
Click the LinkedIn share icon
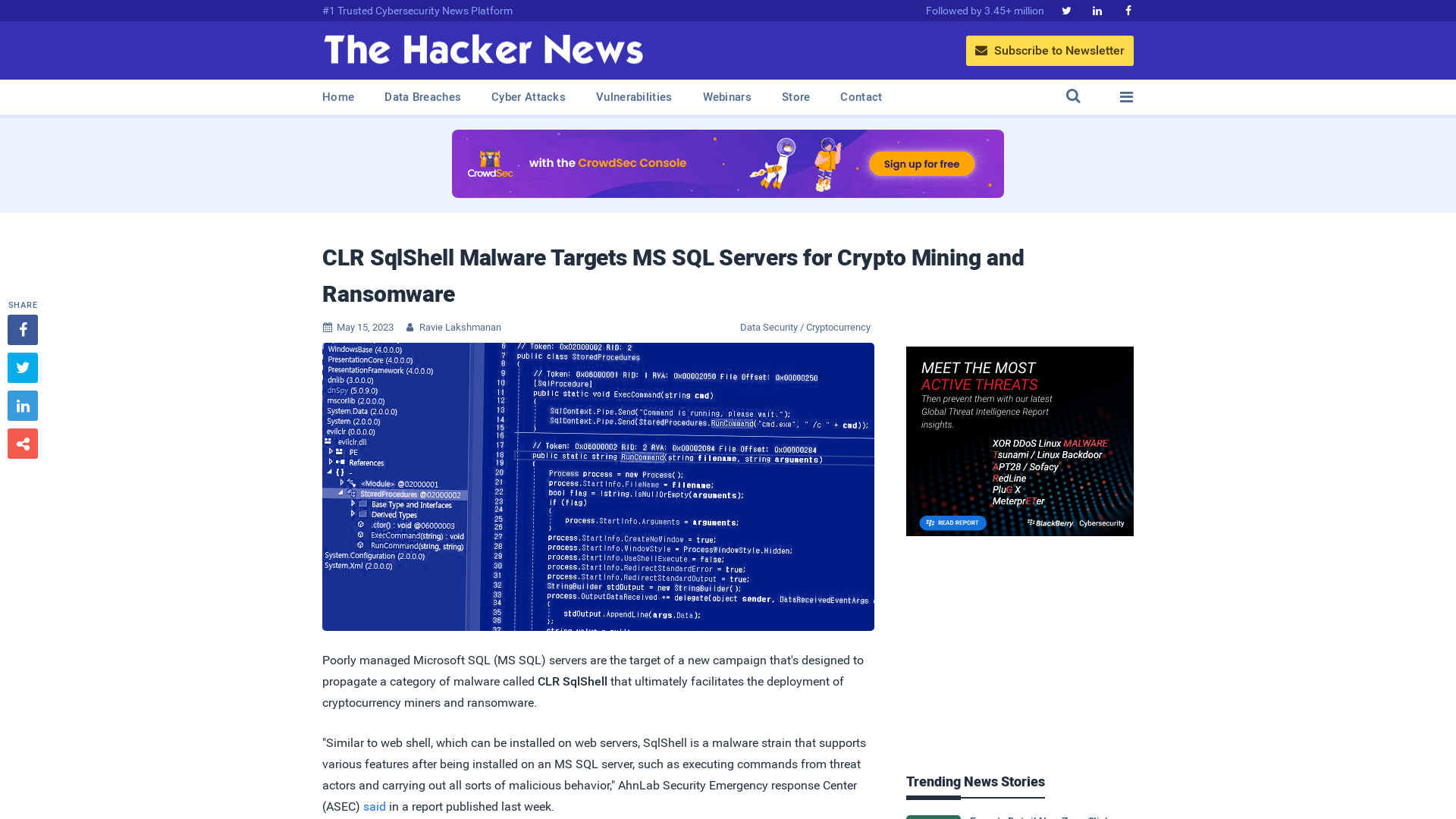tap(22, 405)
